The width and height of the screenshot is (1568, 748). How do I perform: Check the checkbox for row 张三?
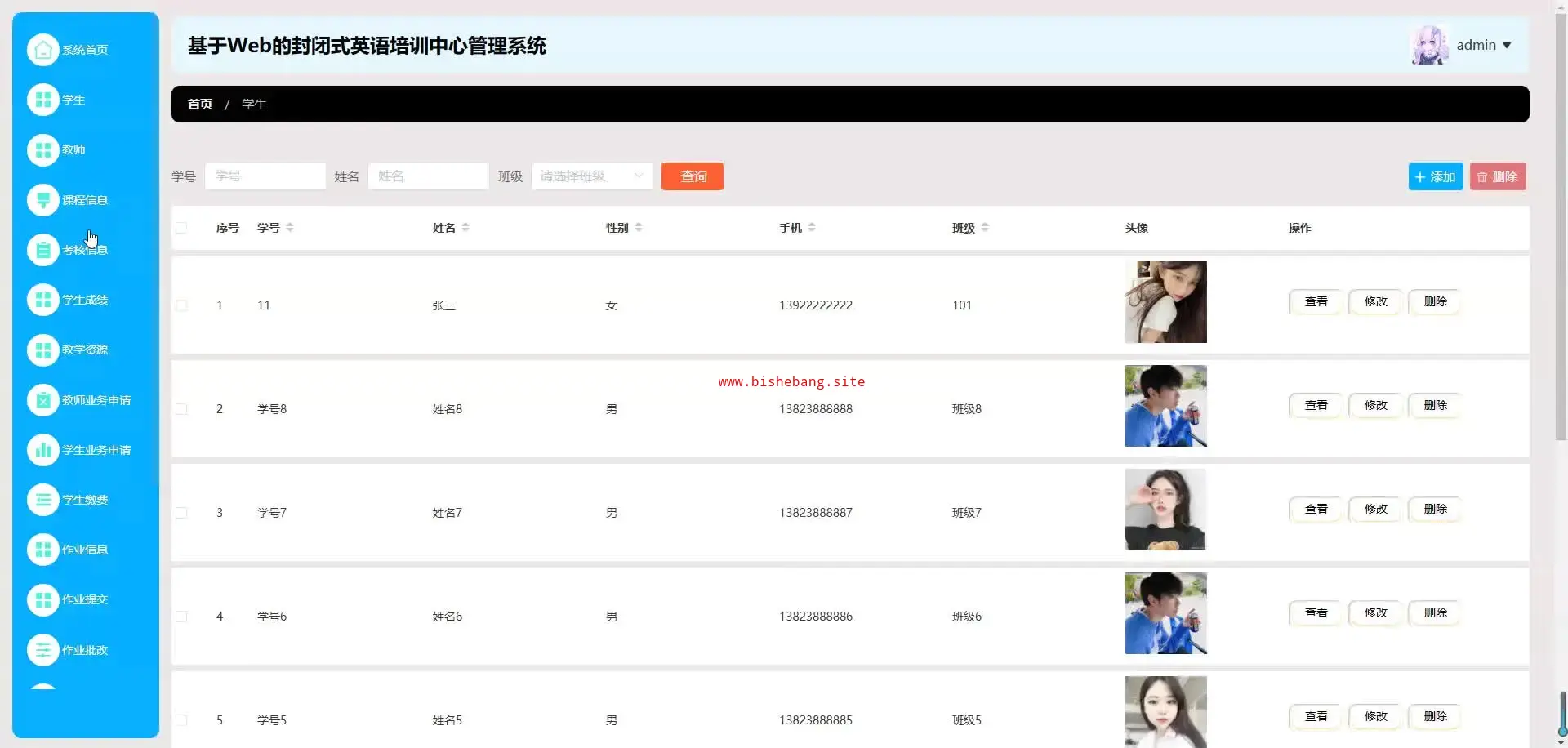[x=181, y=305]
